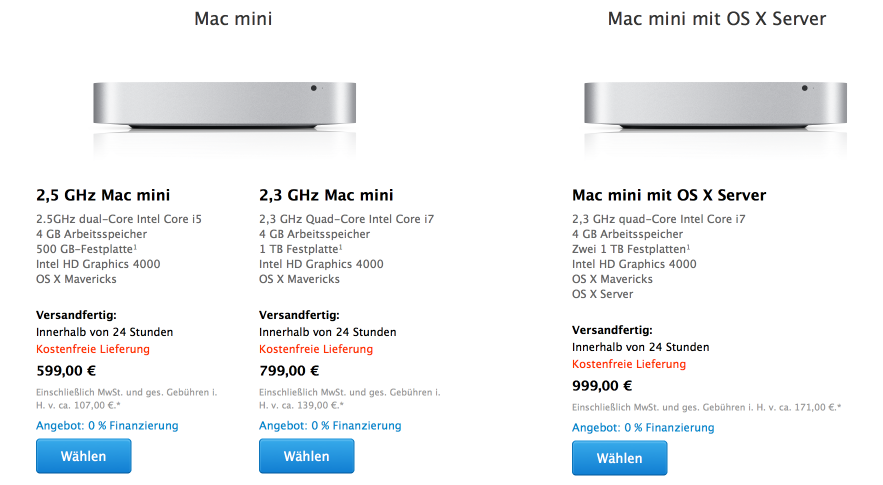This screenshot has width=883, height=485.
Task: Open 0 % Finanzierung offer under 599,00 €
Action: pyautogui.click(x=107, y=425)
